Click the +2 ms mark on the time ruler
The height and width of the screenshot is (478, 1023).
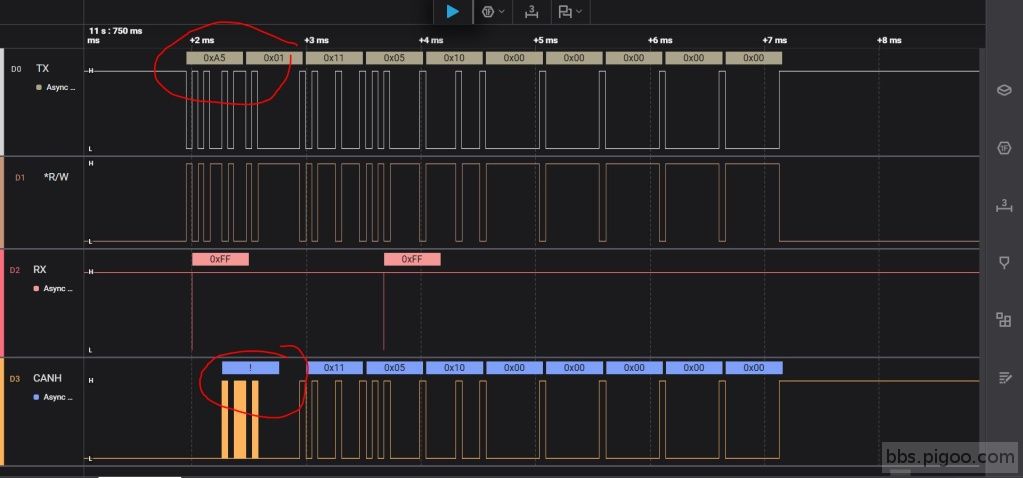coord(201,40)
